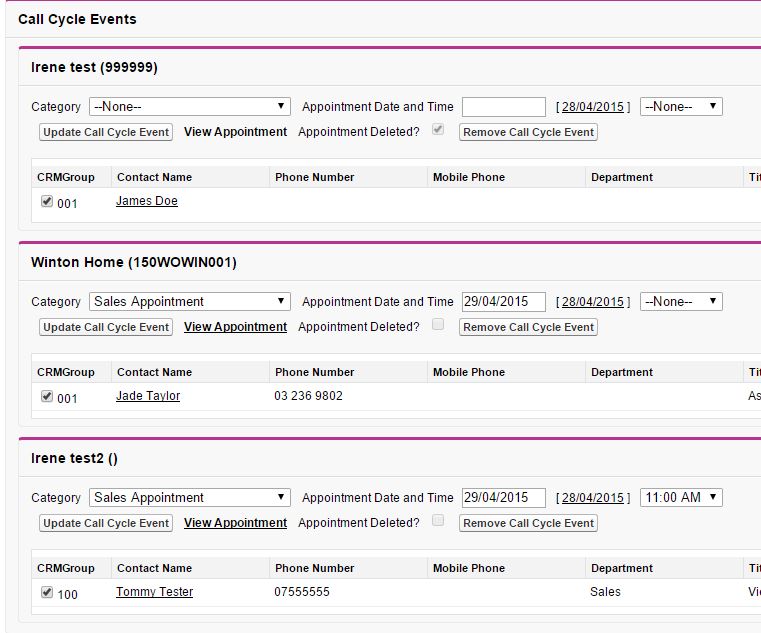Open Category dropdown for Irene test
The width and height of the screenshot is (761, 633).
189,107
